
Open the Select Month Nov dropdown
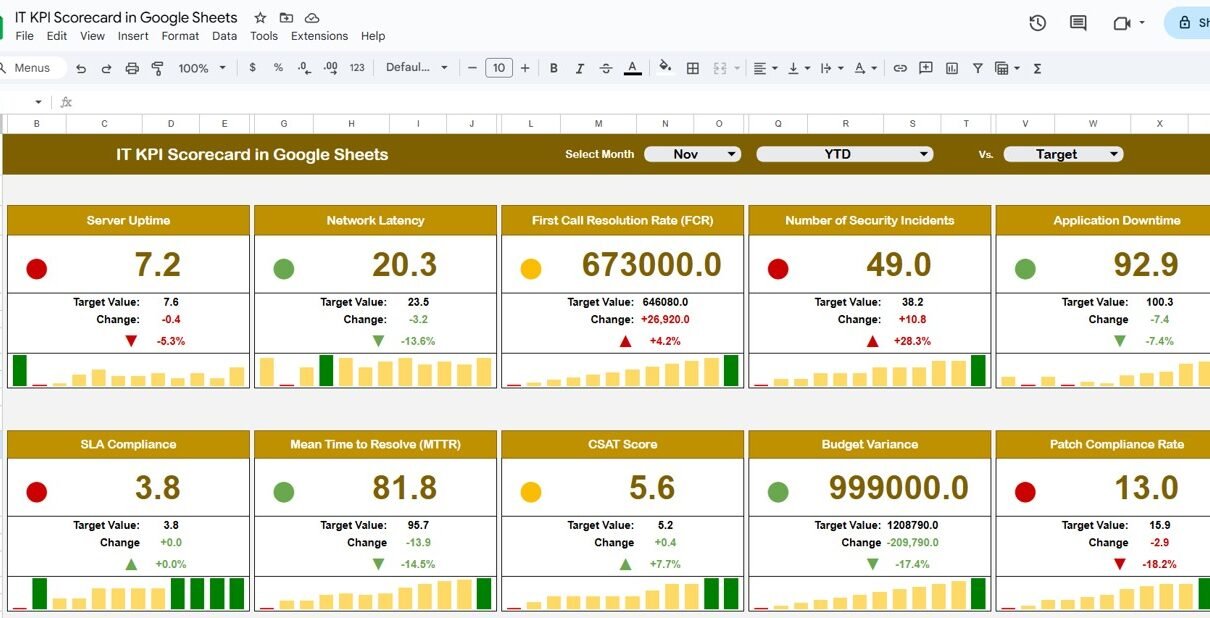692,154
